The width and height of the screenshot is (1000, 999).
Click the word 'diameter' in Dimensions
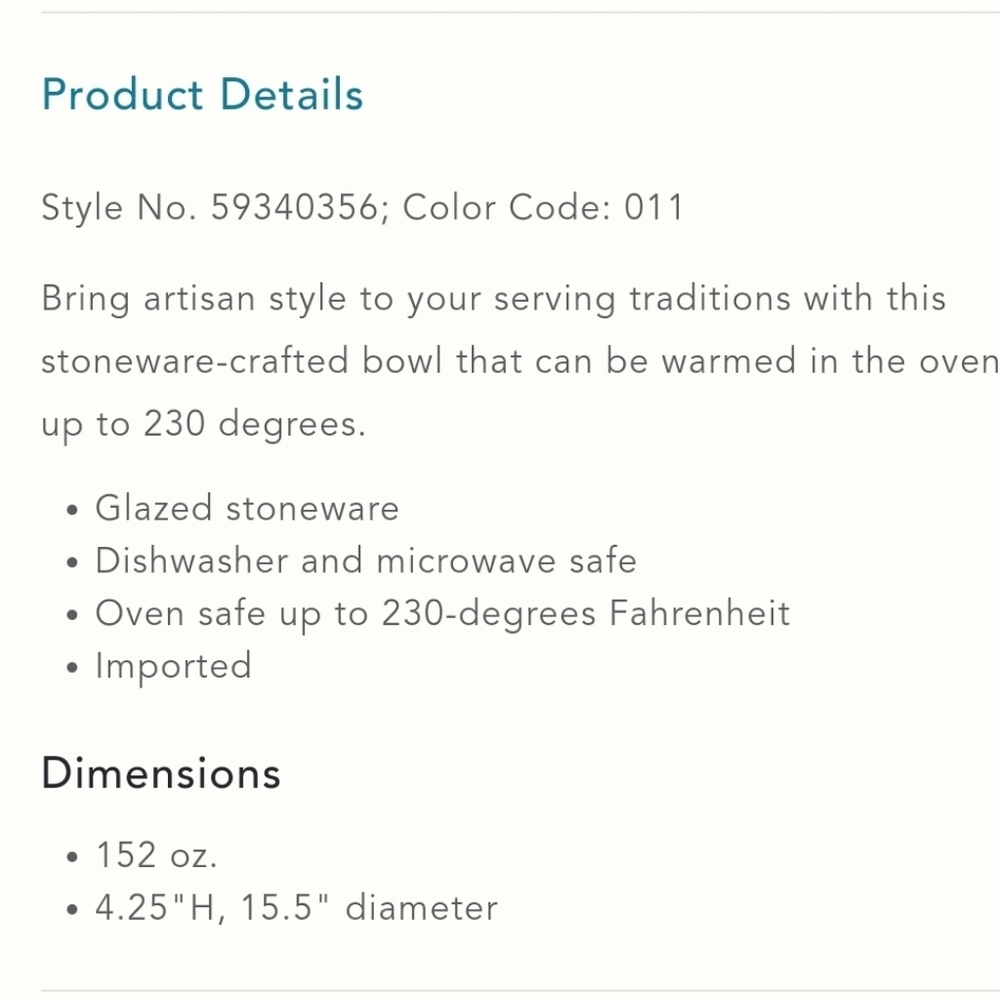(422, 908)
